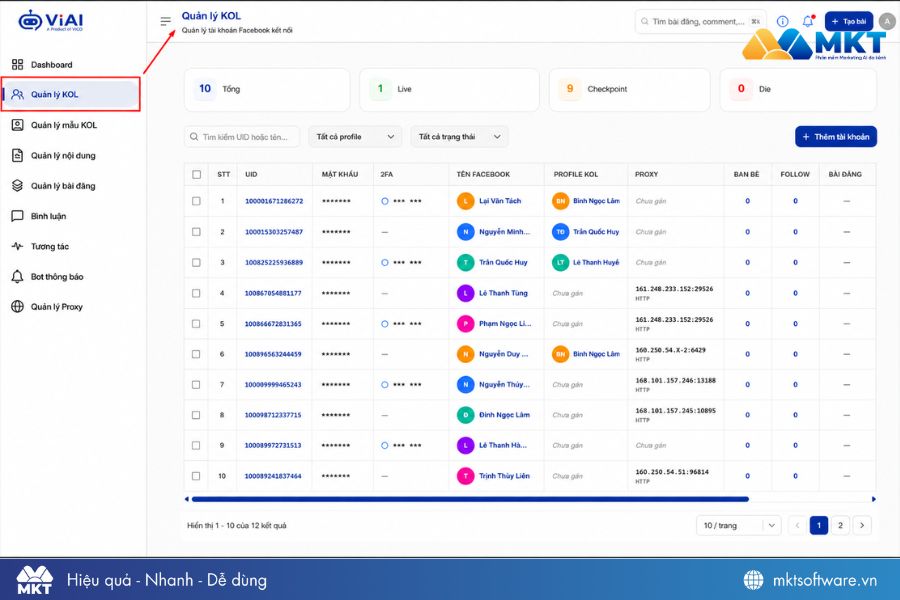Click the purple avatar of Lê Thanh Tùng

pyautogui.click(x=465, y=293)
